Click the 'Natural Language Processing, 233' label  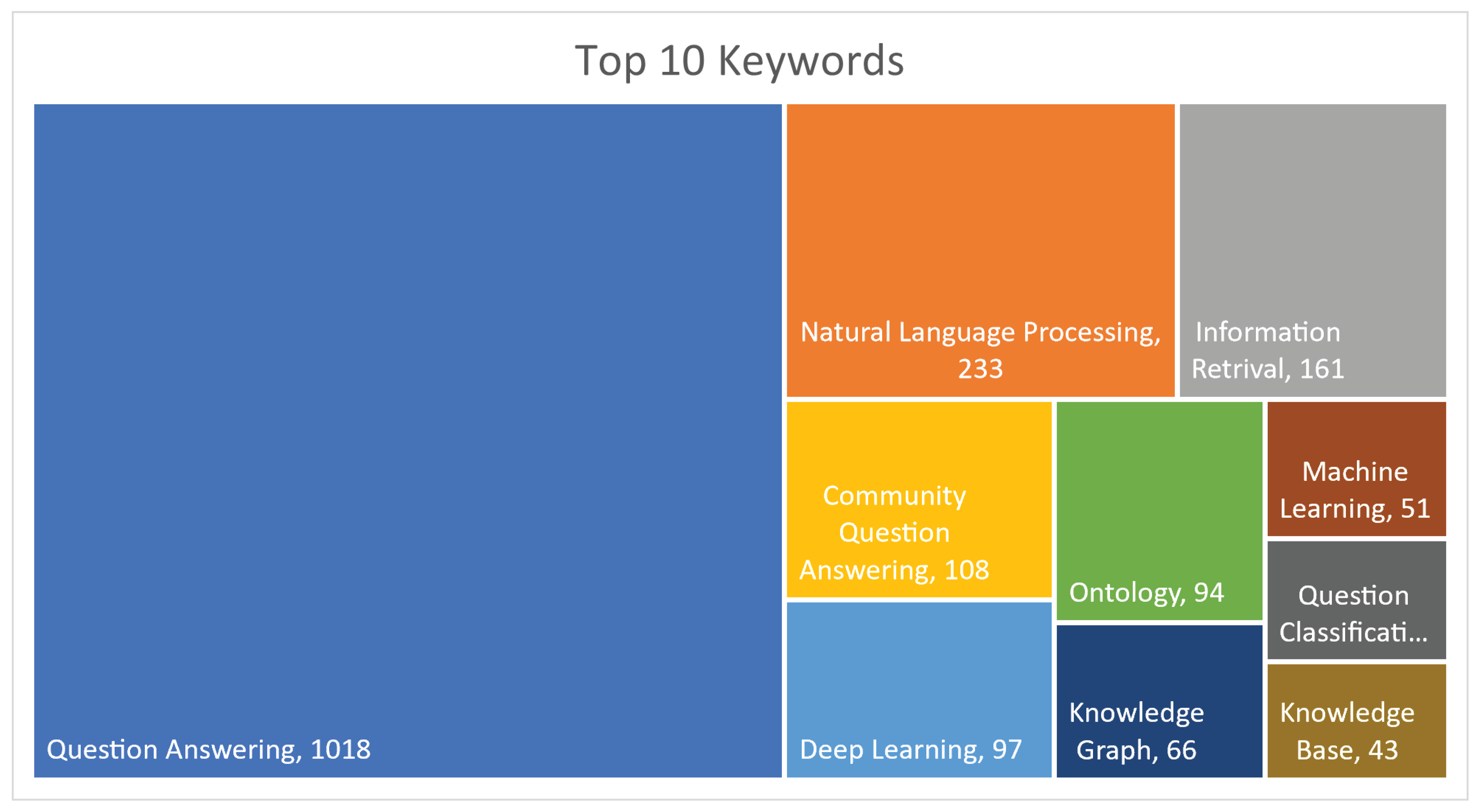pyautogui.click(x=980, y=350)
